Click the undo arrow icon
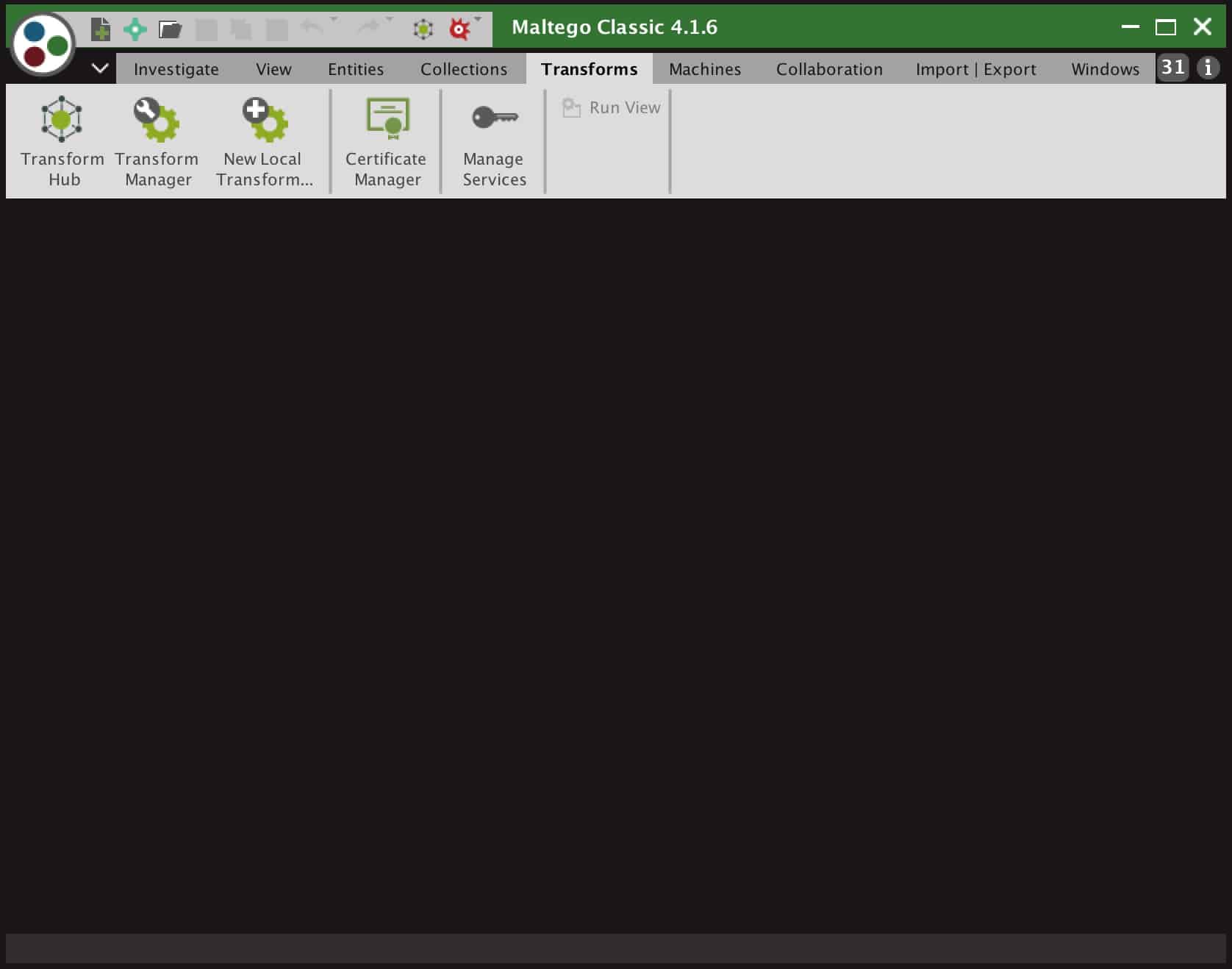The image size is (1232, 969). (312, 28)
